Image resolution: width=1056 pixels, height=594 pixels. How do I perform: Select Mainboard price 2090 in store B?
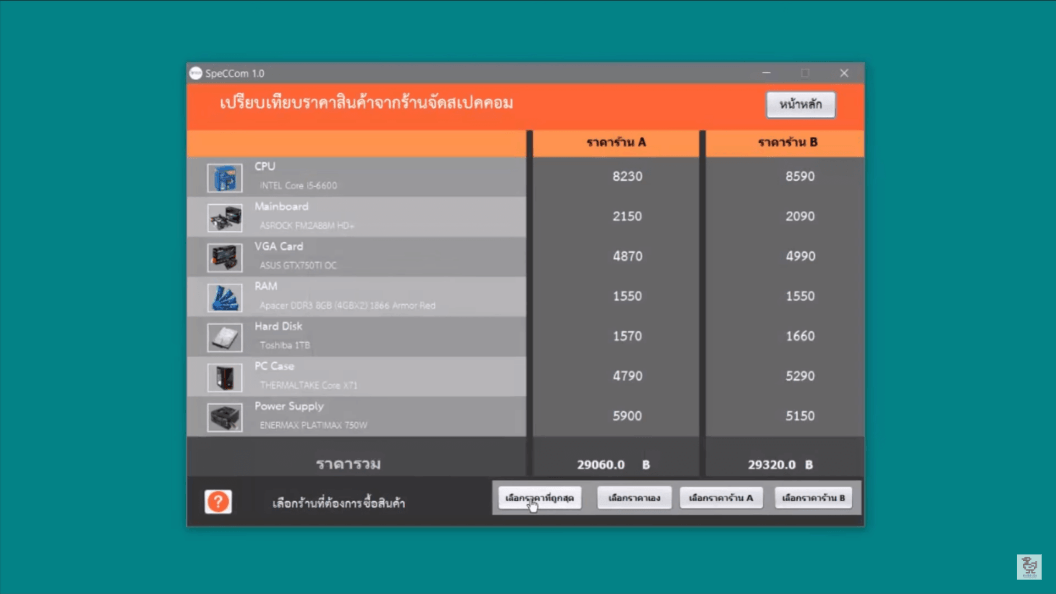(x=800, y=216)
